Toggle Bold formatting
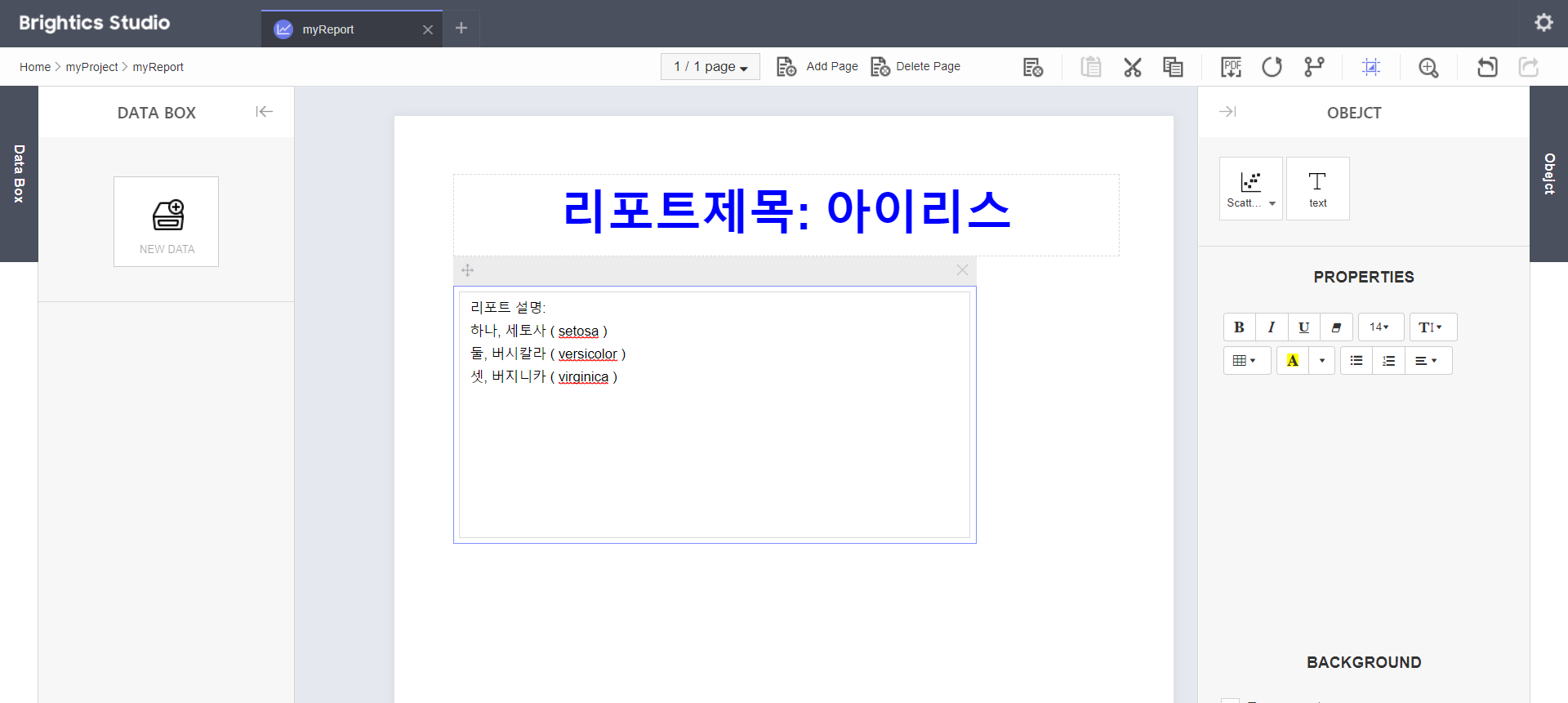Screen dimensions: 1568x703 coord(1239,327)
